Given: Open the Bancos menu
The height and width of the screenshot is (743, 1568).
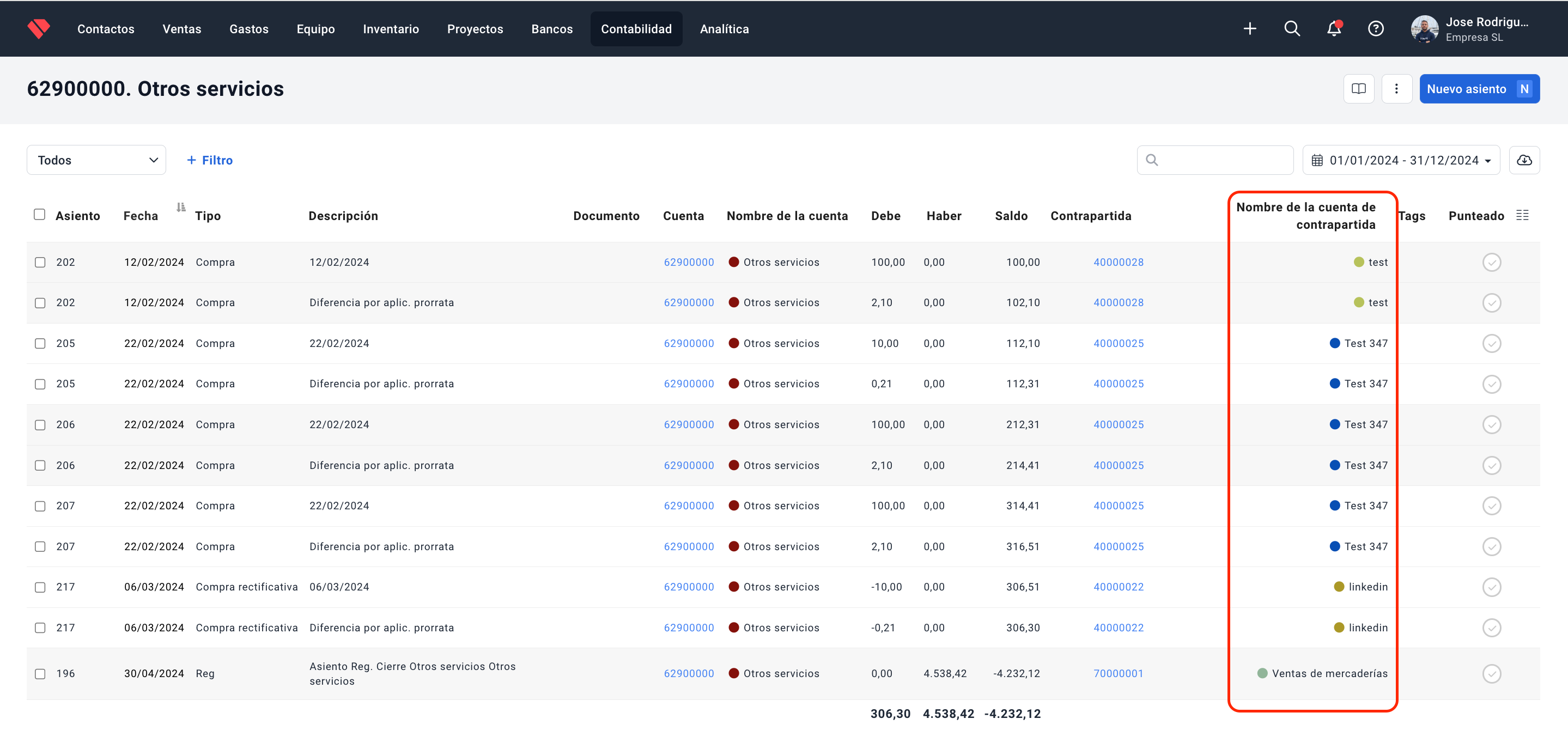Looking at the screenshot, I should (551, 29).
